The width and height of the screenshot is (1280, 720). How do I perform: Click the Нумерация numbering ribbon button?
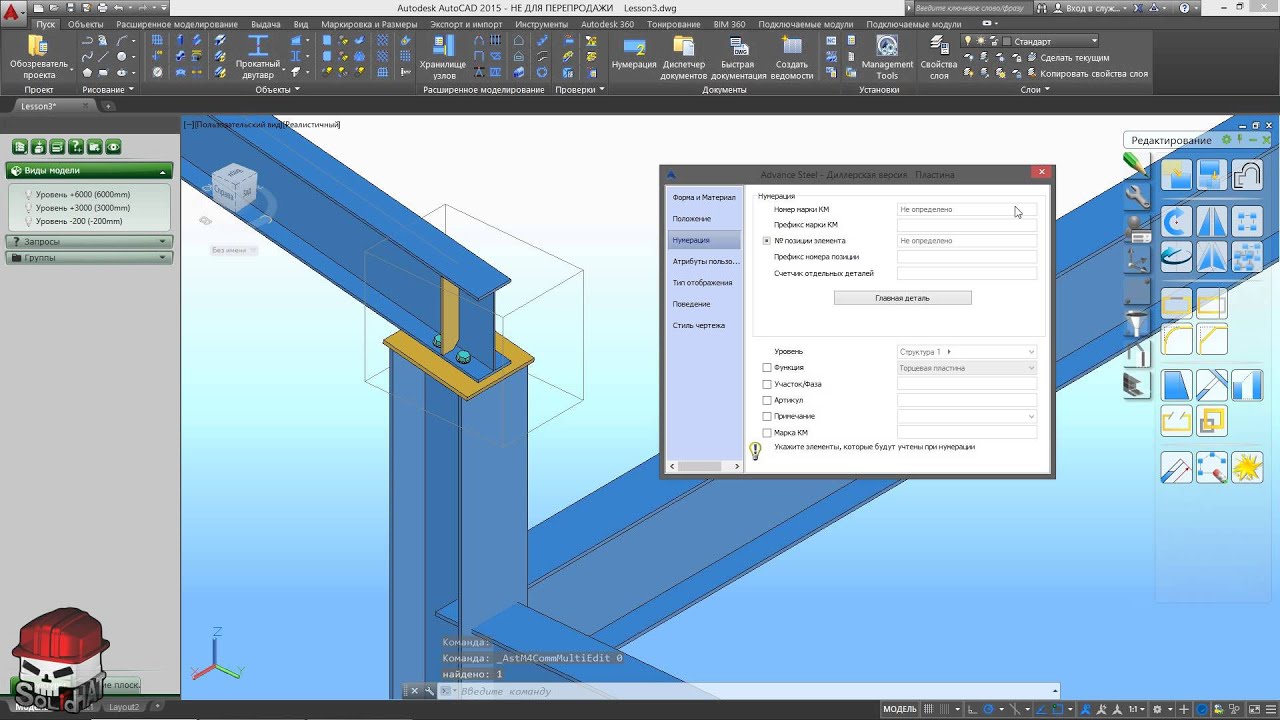(x=634, y=53)
